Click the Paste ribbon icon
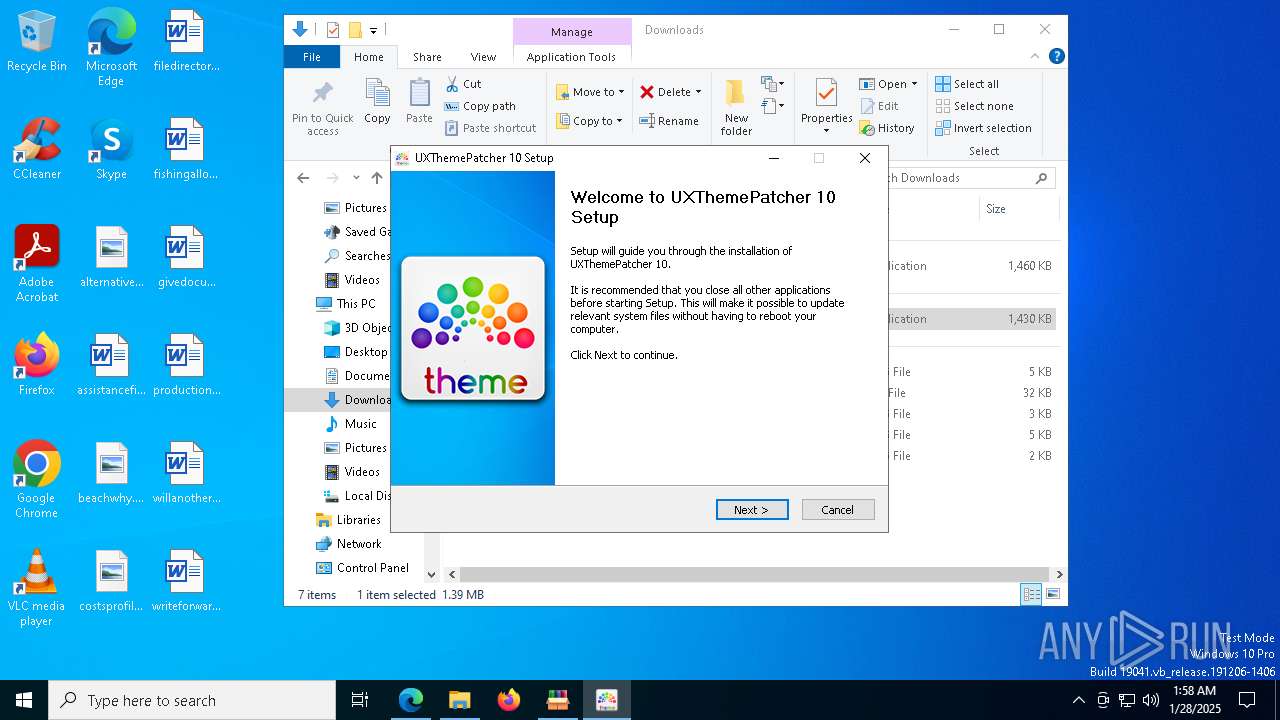This screenshot has height=720, width=1280. pyautogui.click(x=419, y=102)
